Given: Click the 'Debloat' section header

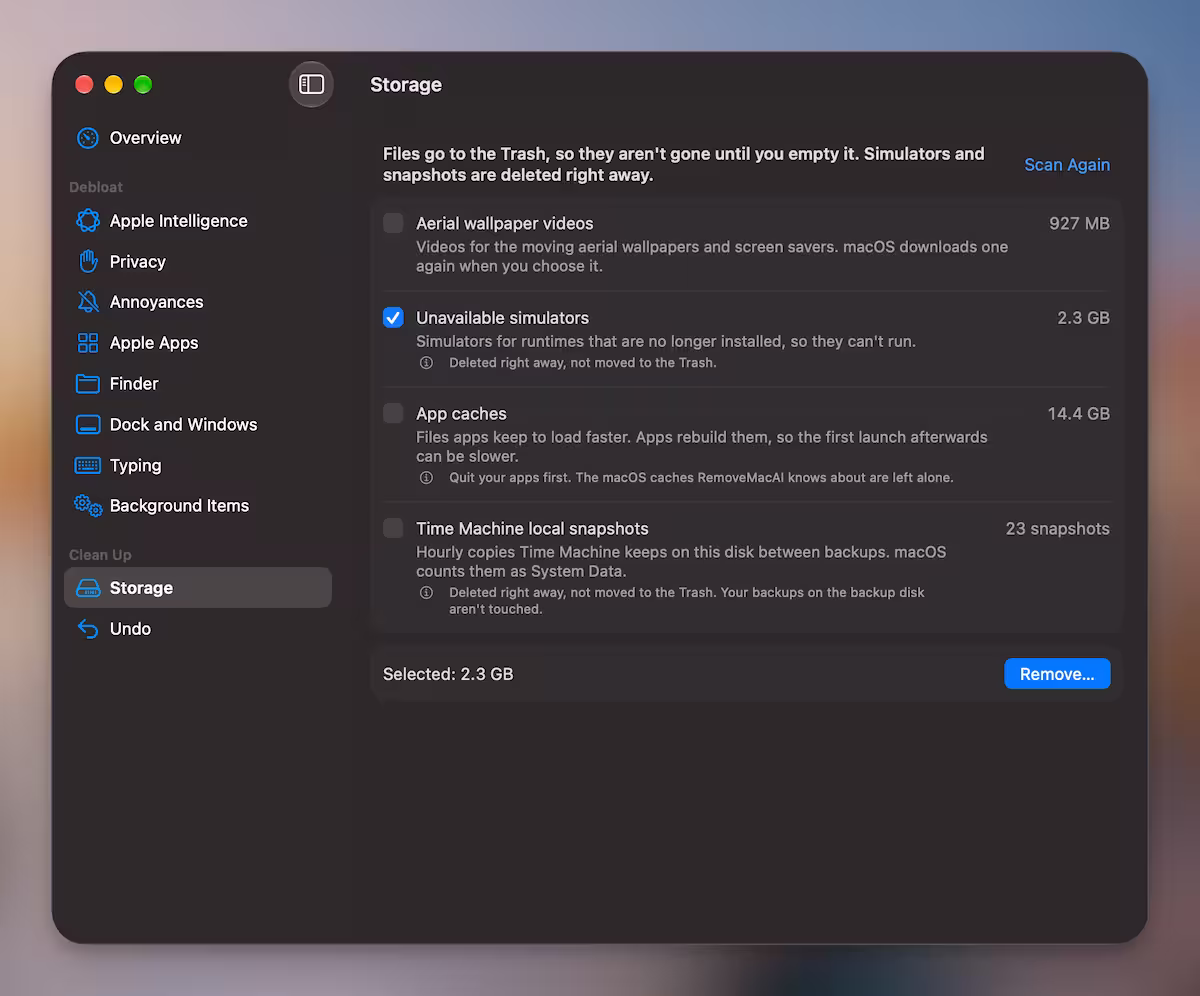Looking at the screenshot, I should 96,187.
